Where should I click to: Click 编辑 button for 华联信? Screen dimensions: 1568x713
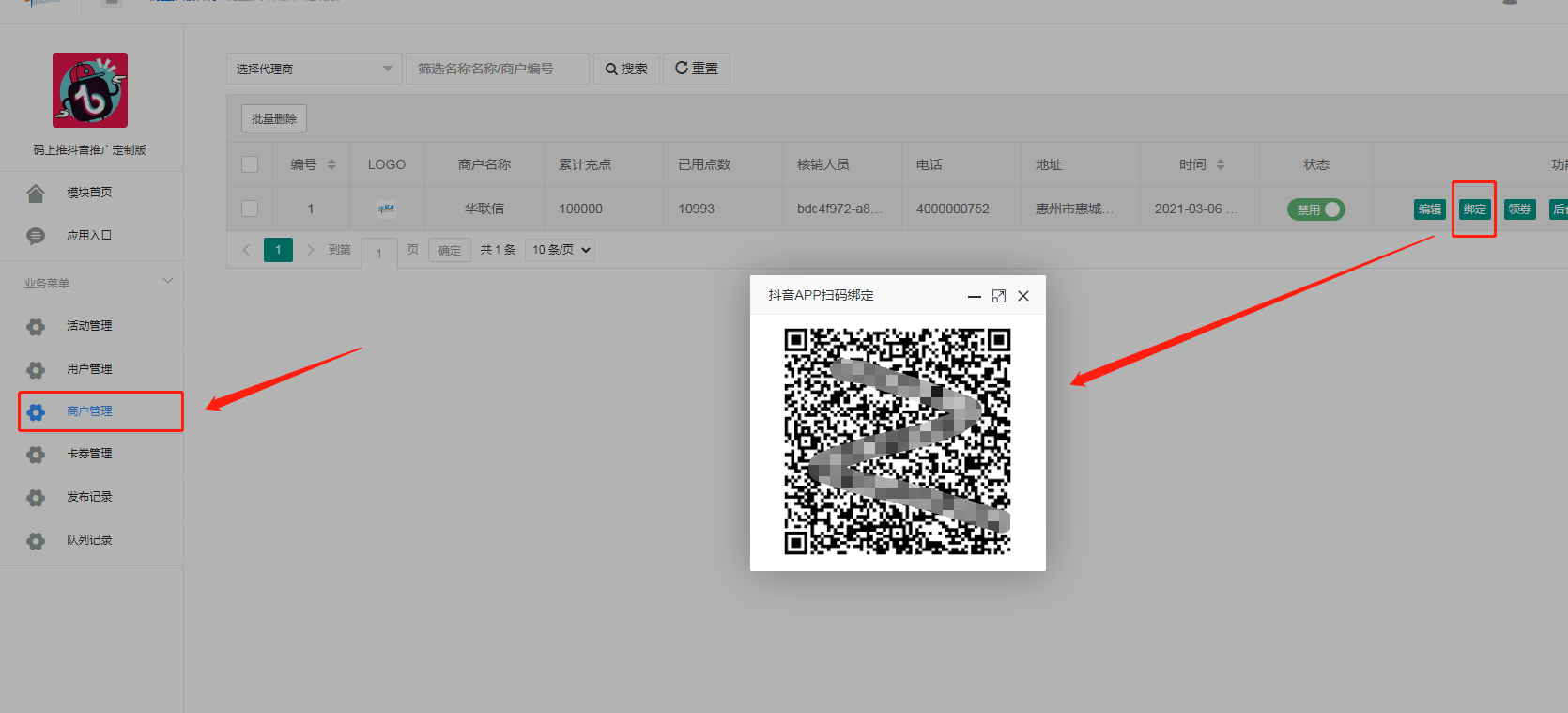click(x=1430, y=209)
